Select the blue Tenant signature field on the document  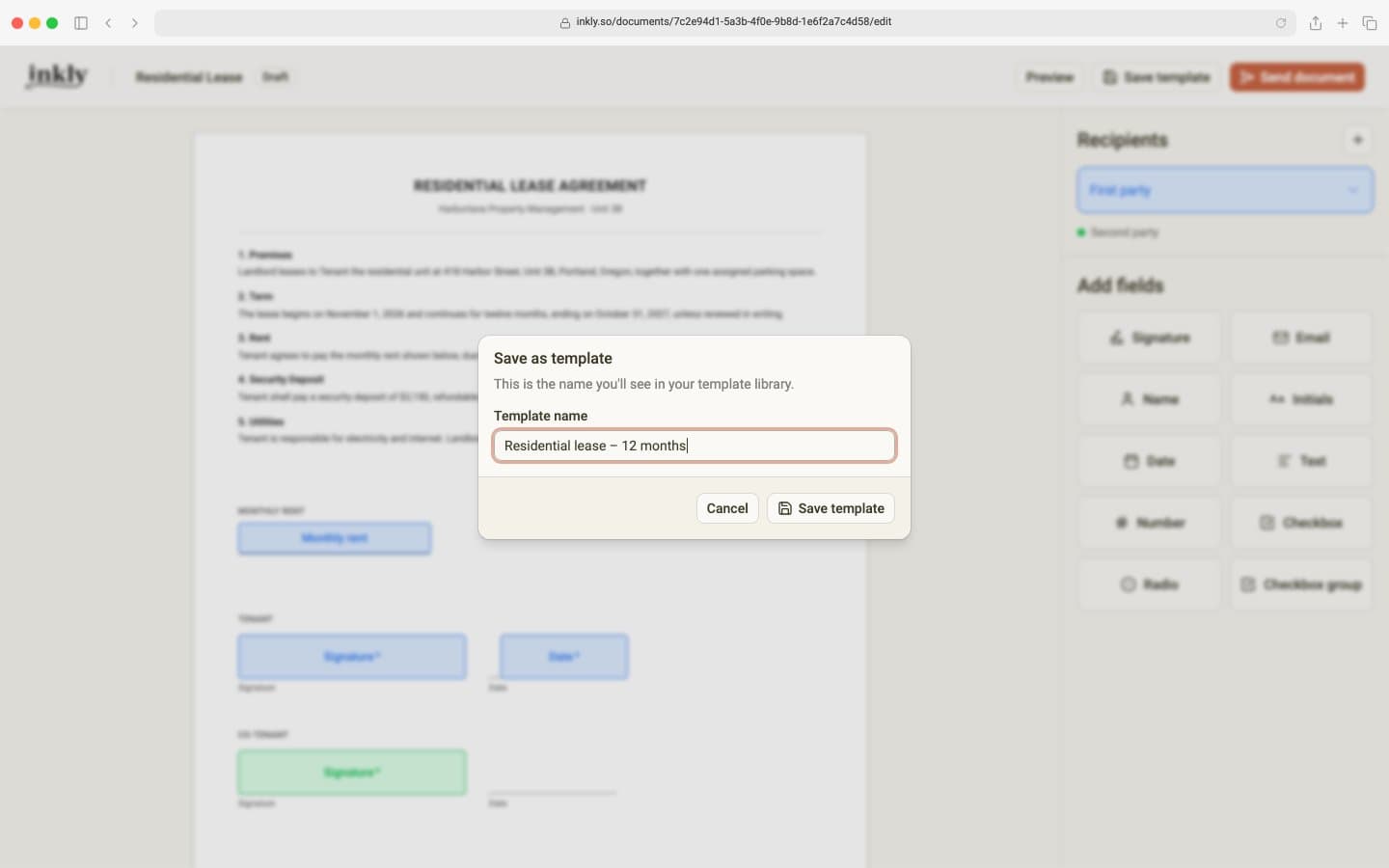click(x=352, y=657)
